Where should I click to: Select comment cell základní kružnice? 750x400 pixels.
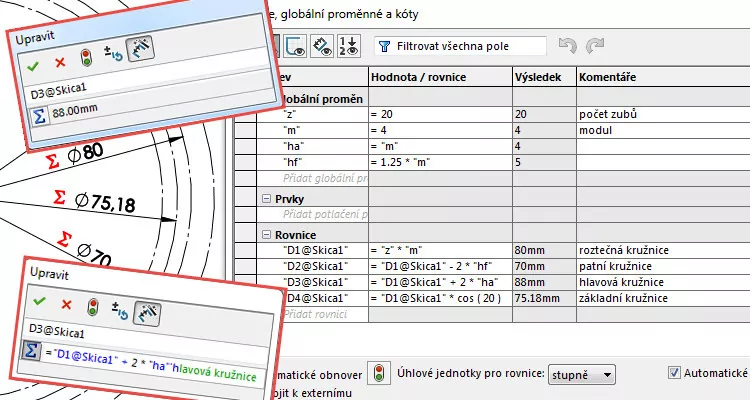pos(663,298)
